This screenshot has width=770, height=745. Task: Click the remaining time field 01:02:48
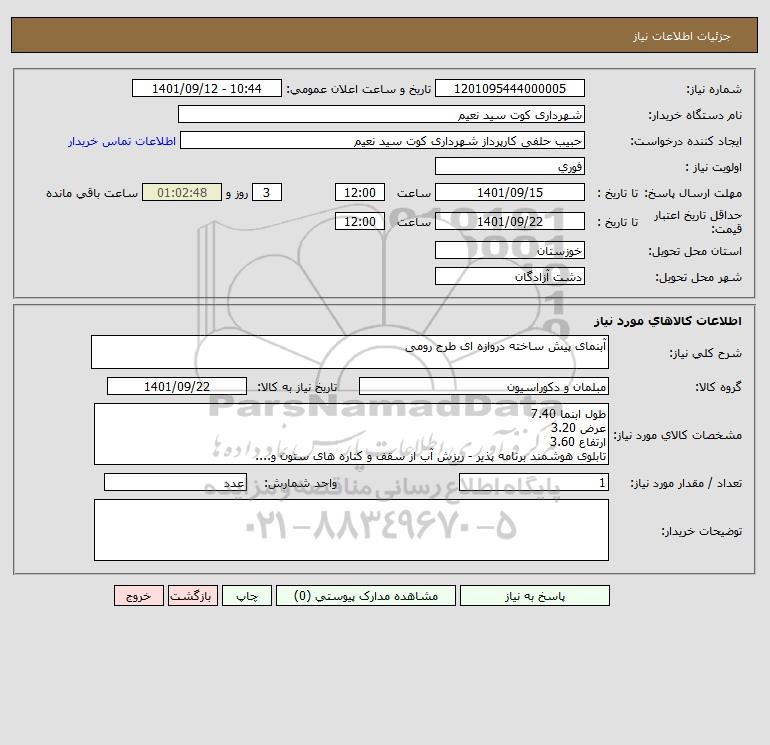182,193
